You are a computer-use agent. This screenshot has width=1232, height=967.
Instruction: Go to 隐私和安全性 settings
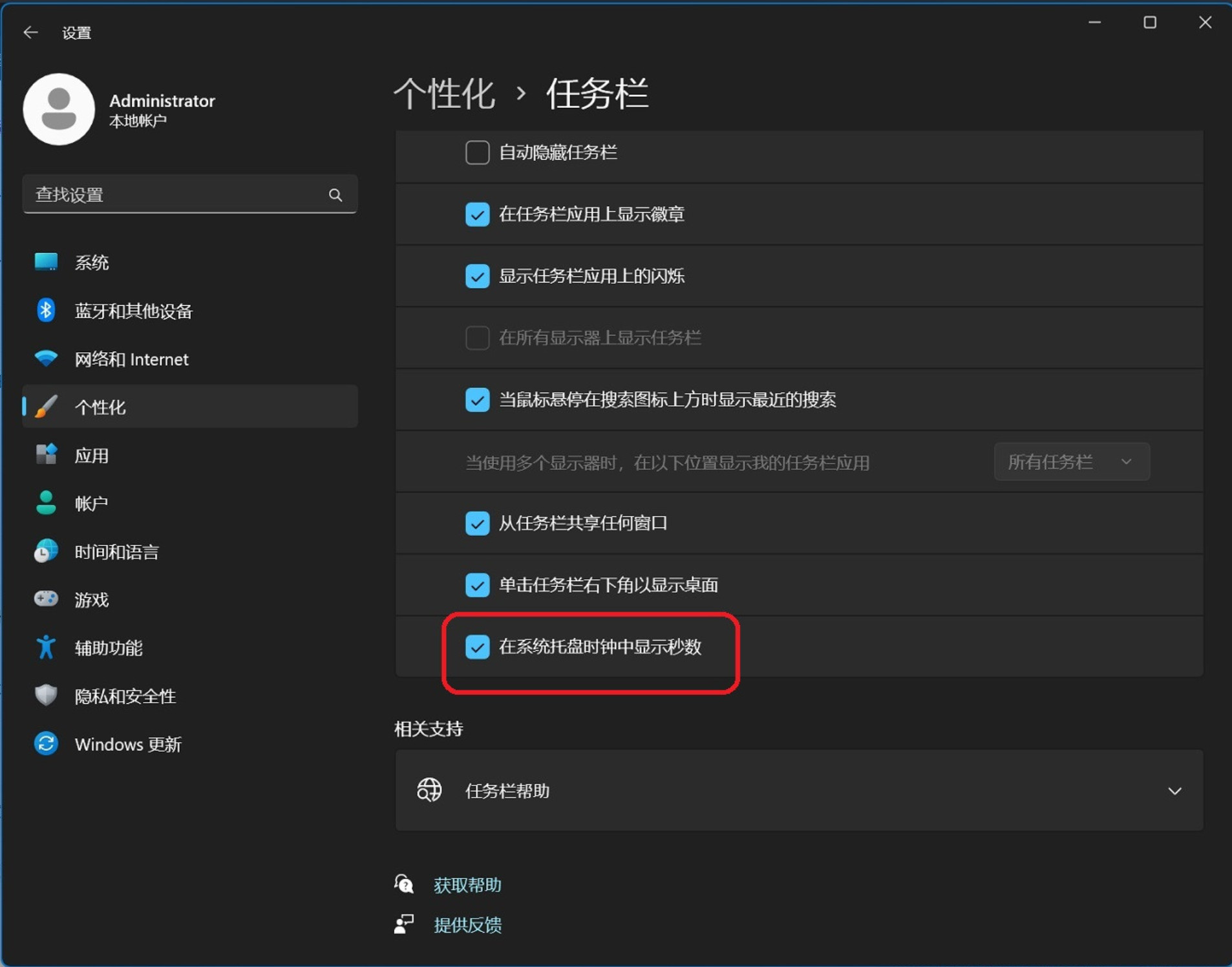coord(189,696)
